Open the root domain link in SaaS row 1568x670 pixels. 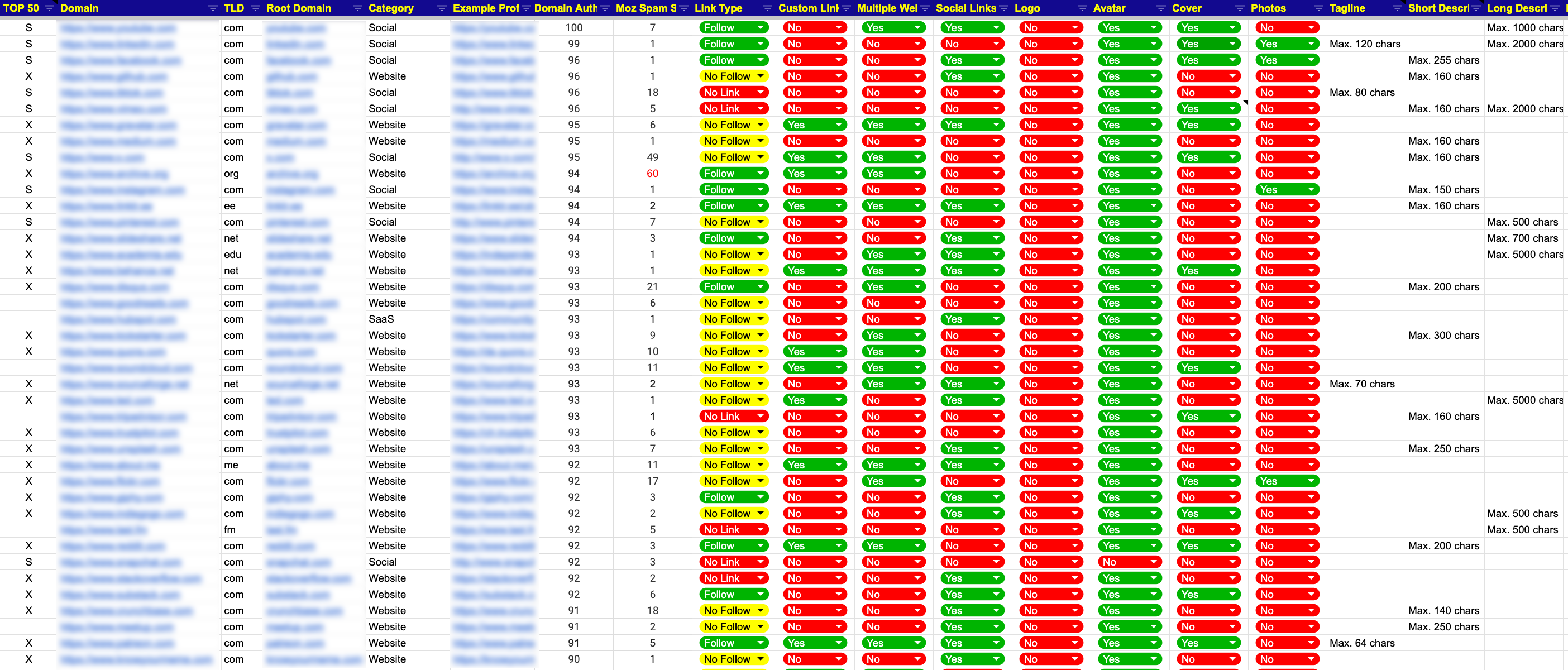pos(298,319)
